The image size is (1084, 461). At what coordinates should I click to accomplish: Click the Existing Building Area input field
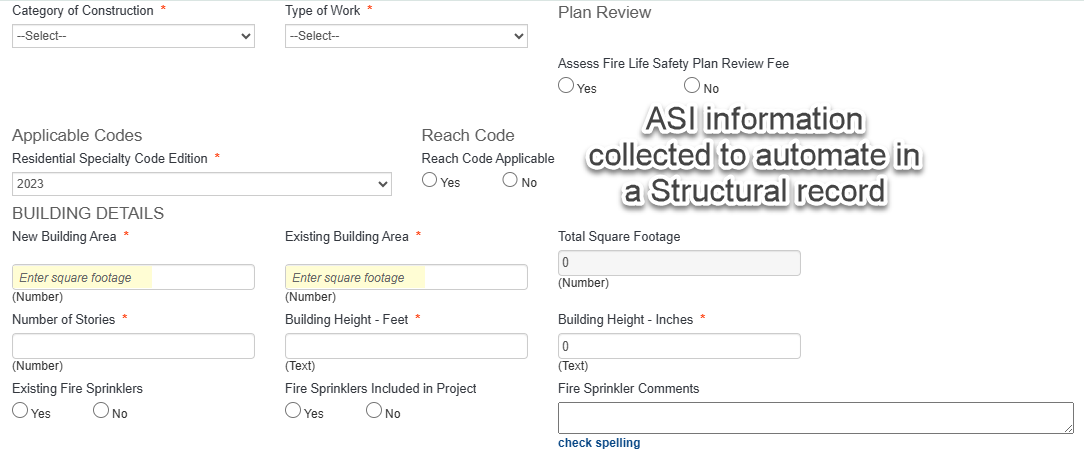405,277
